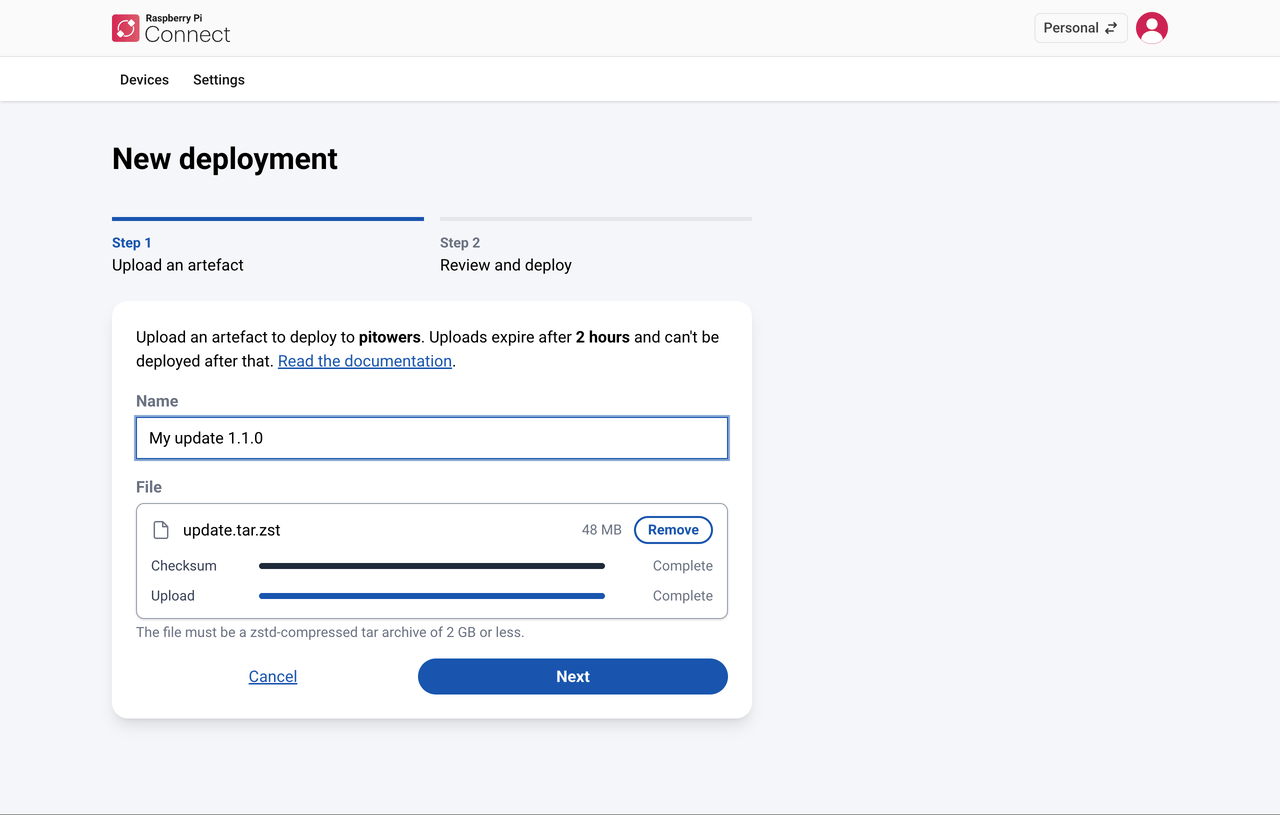Image resolution: width=1280 pixels, height=815 pixels.
Task: Click the Checksum progress bar
Action: tap(432, 566)
